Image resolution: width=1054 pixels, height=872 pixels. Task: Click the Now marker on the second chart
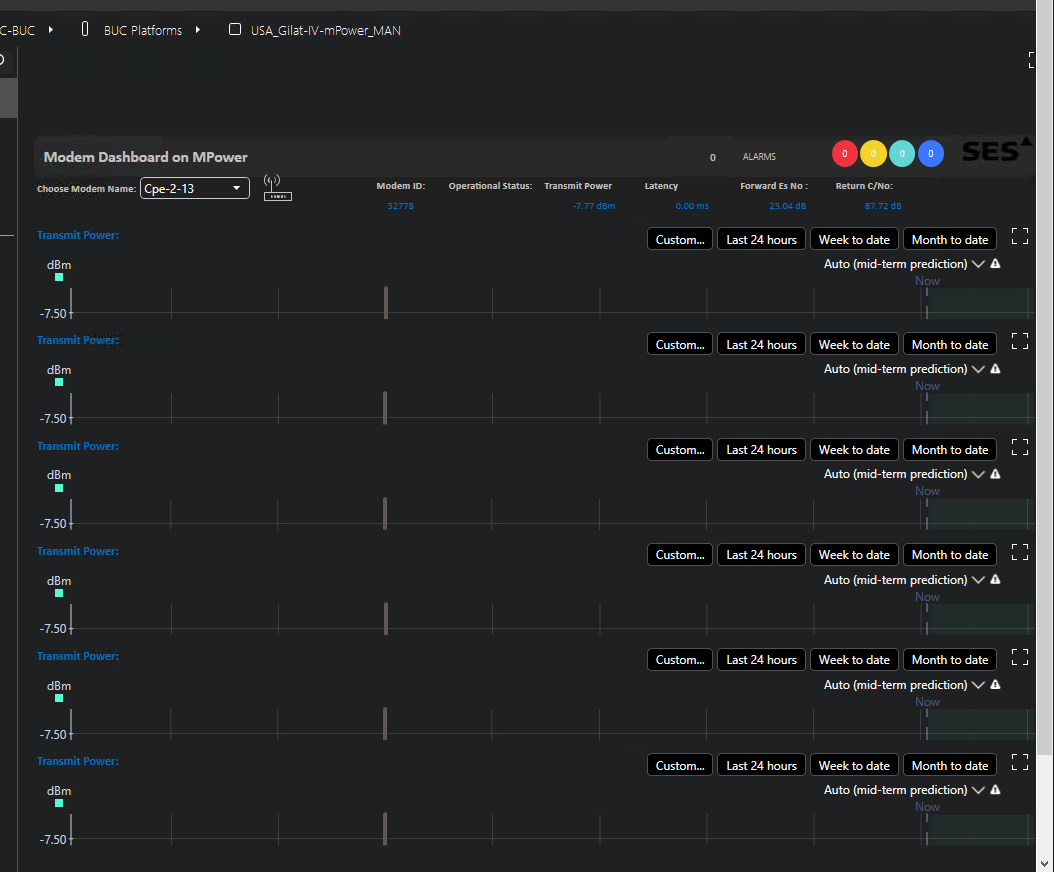coord(927,386)
